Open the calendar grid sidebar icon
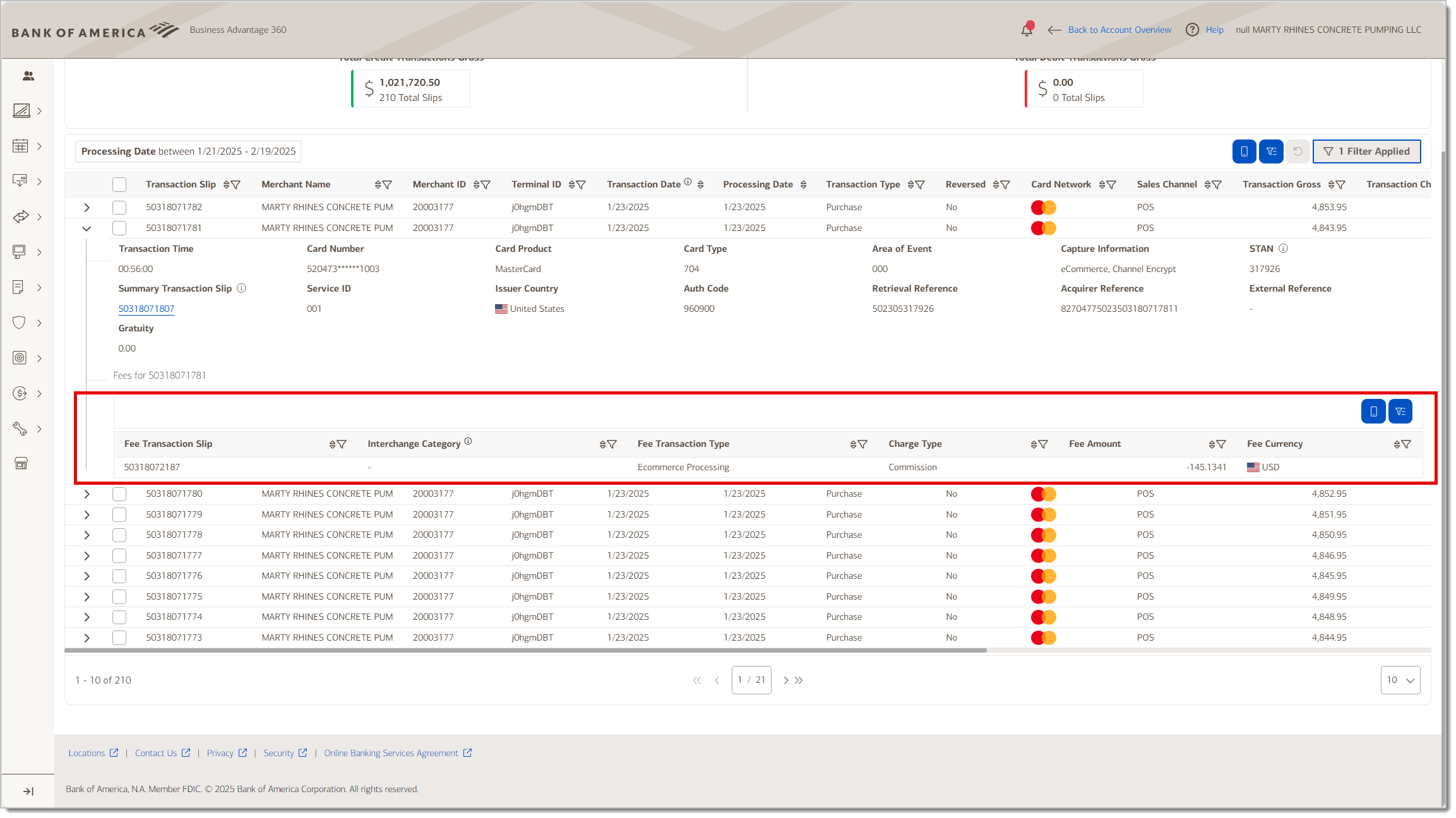This screenshot has width=1456, height=818. 20,146
